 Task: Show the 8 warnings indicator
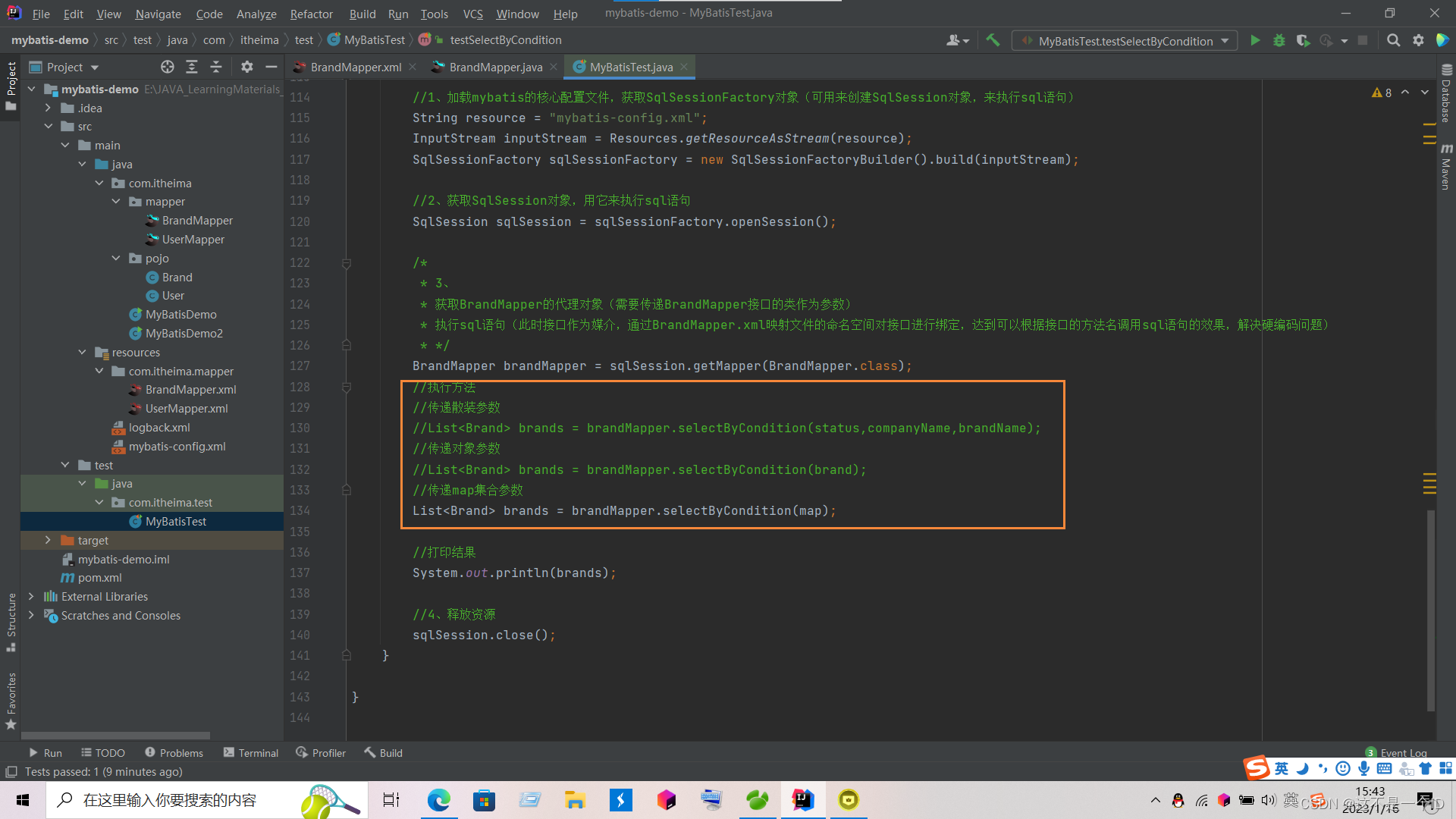1382,93
